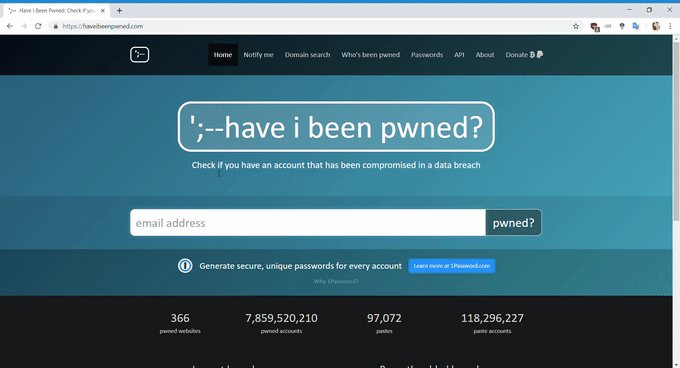Screen dimensions: 680x368
Task: Open the Google Translate extension icon
Action: 636,26
